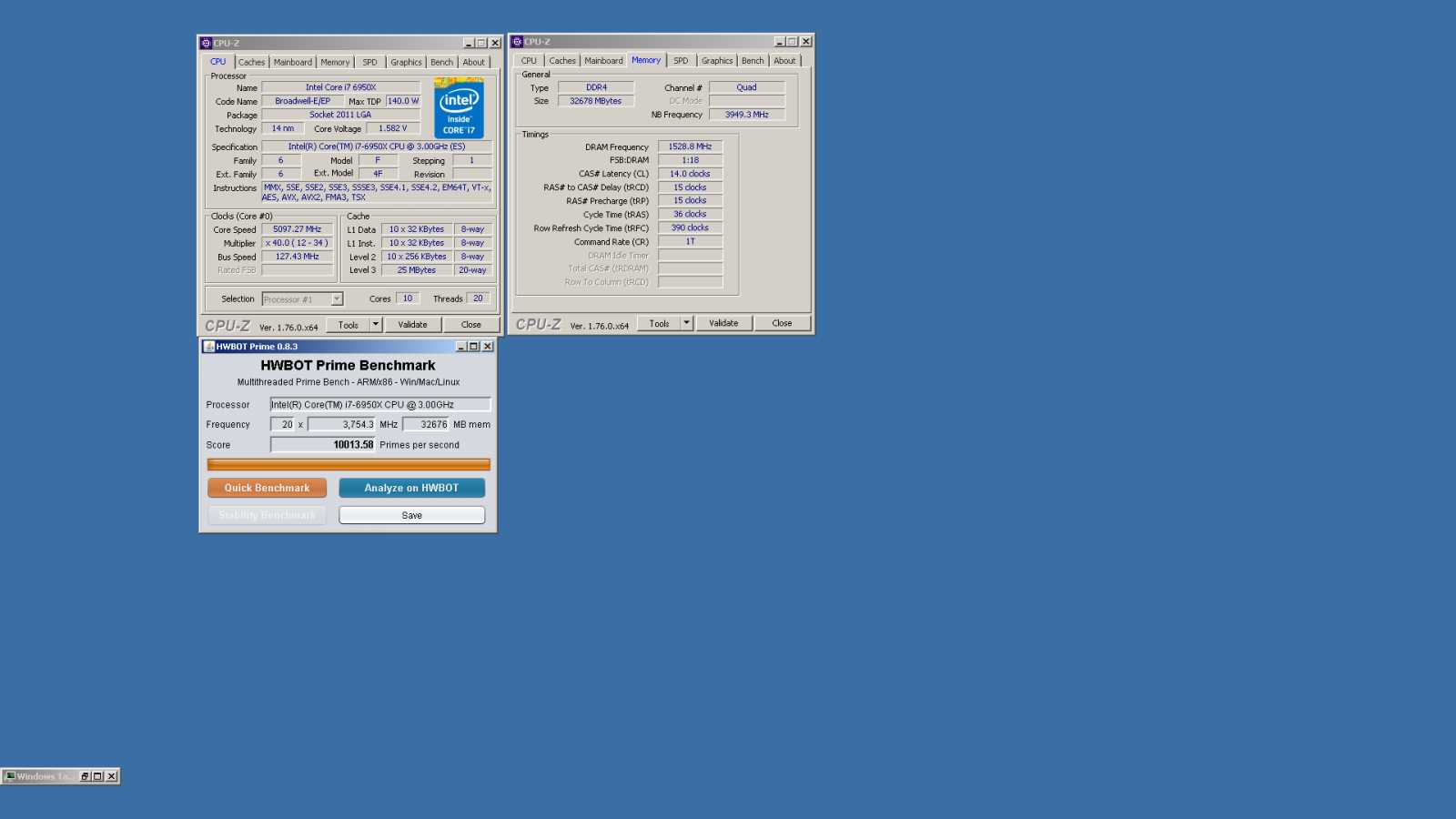Click the CPU-Z app icon in left window title bar

(x=207, y=43)
